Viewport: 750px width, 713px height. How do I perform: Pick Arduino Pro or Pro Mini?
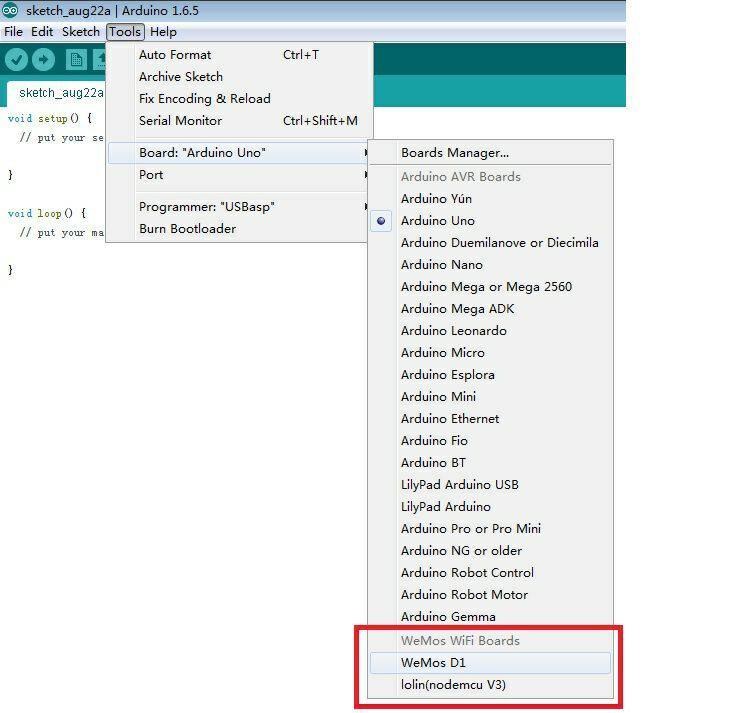point(490,529)
